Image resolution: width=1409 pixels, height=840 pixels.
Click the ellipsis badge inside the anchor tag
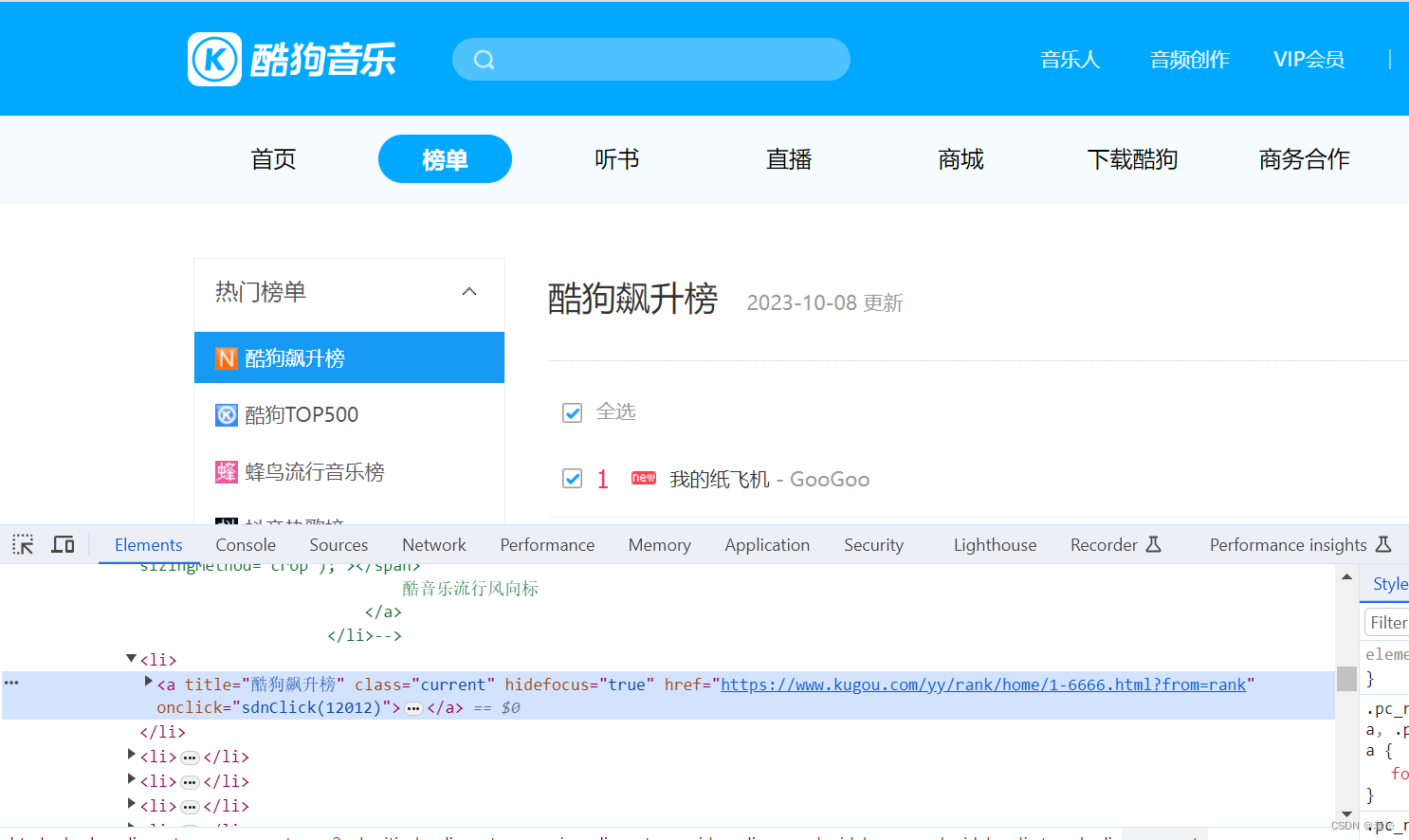click(x=413, y=708)
